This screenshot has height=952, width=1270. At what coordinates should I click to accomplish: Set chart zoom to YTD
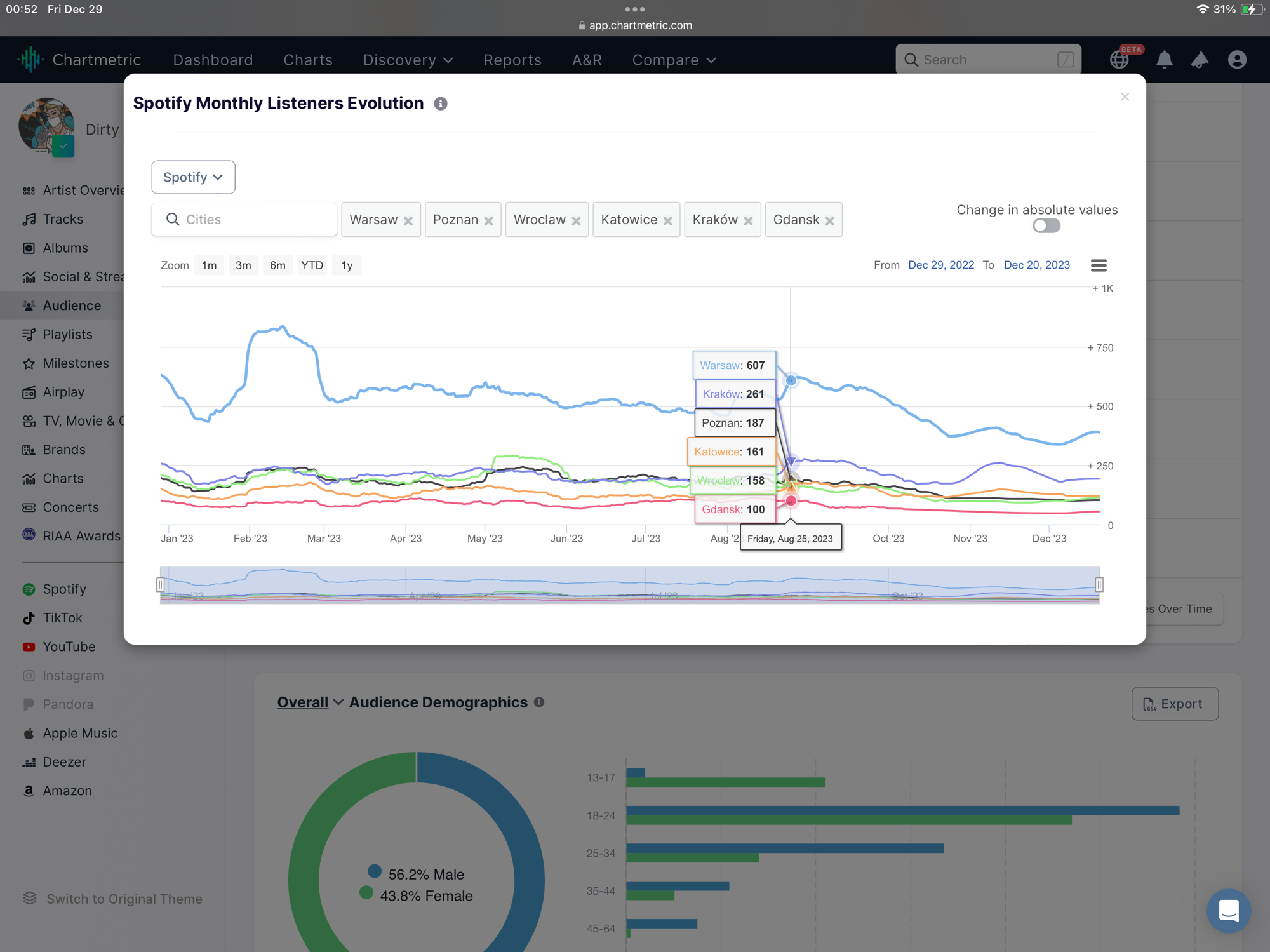click(x=312, y=265)
